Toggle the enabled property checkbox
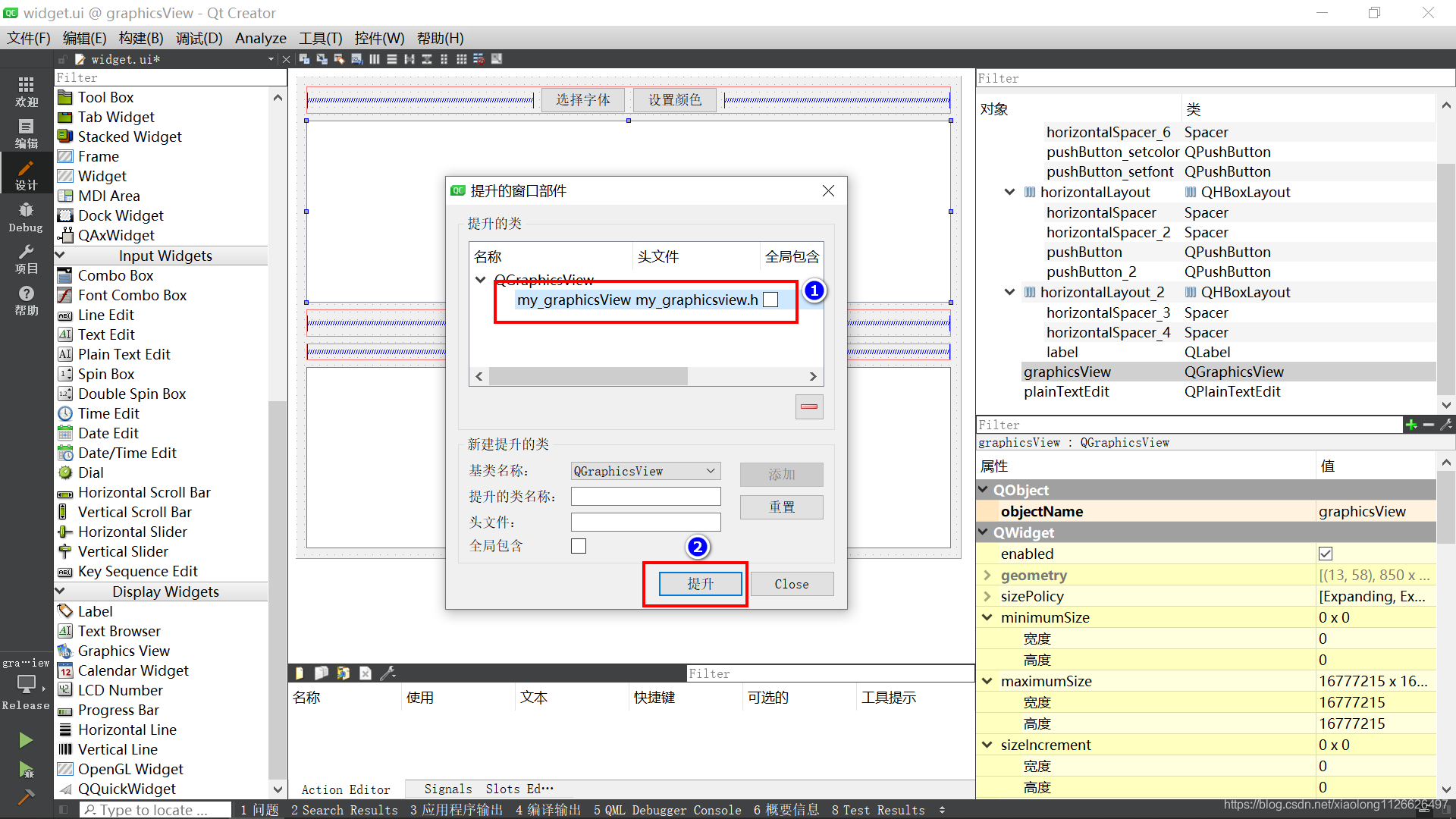This screenshot has height=819, width=1456. point(1326,554)
